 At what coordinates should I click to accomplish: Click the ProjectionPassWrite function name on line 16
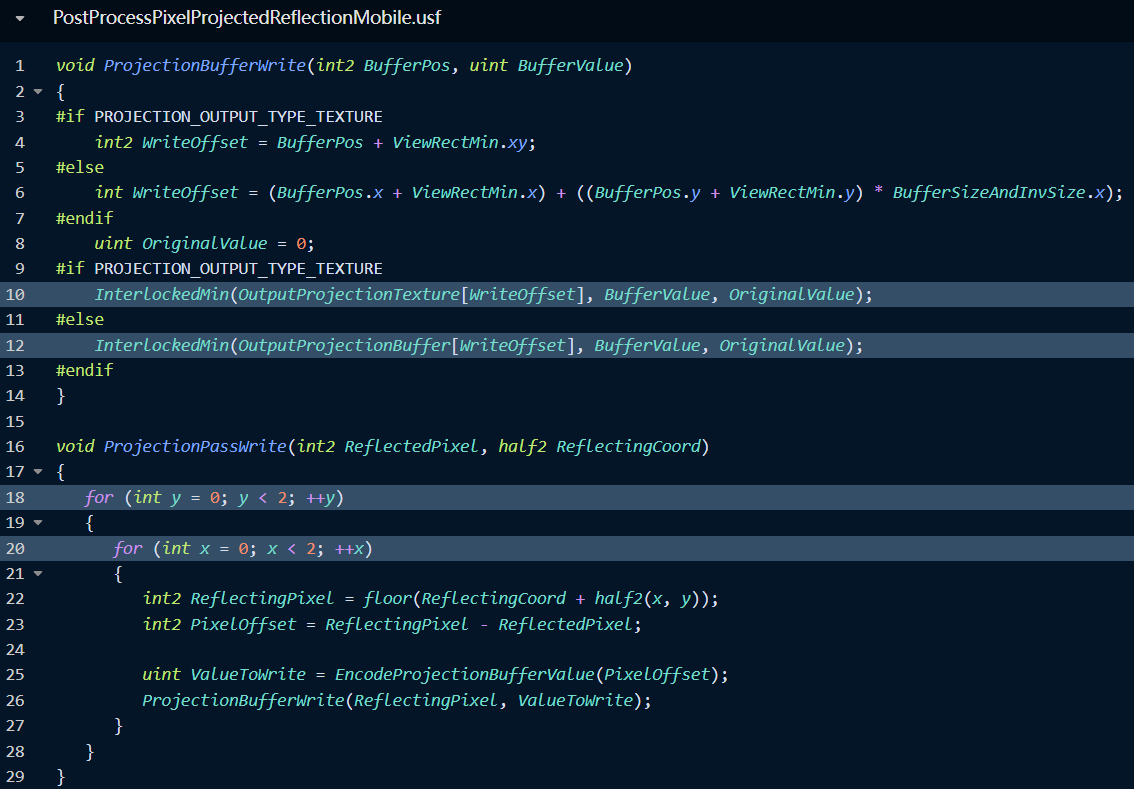point(194,447)
